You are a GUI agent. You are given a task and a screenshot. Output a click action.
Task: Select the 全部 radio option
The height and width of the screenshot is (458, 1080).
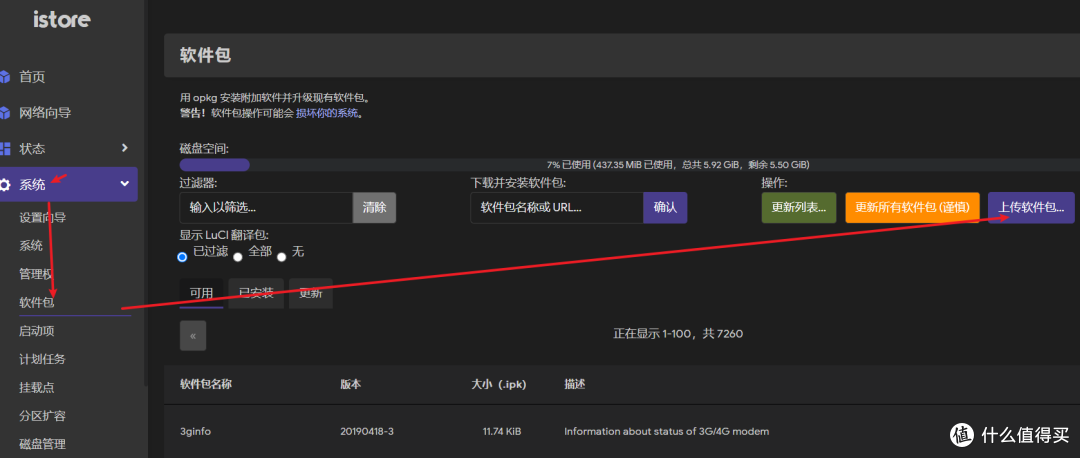click(238, 257)
